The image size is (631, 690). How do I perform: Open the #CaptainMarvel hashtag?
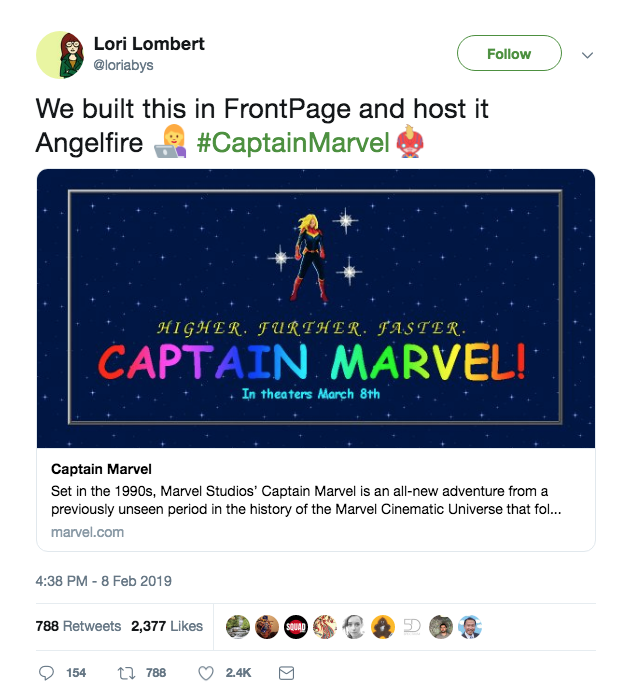[x=292, y=143]
